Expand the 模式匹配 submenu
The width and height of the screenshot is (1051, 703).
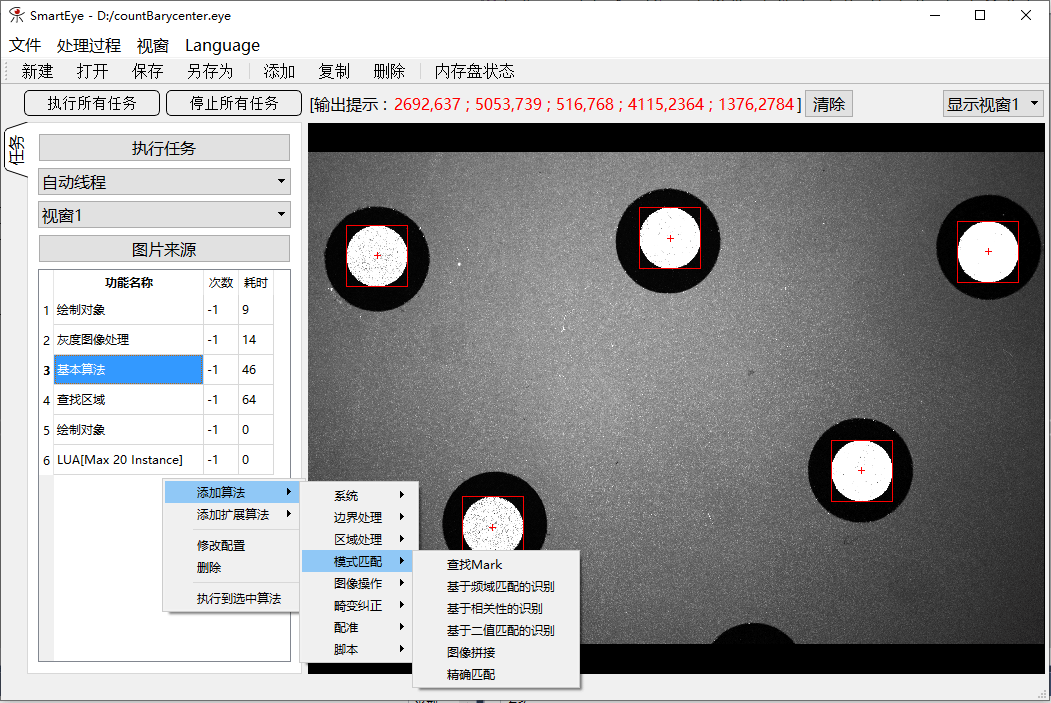click(358, 560)
